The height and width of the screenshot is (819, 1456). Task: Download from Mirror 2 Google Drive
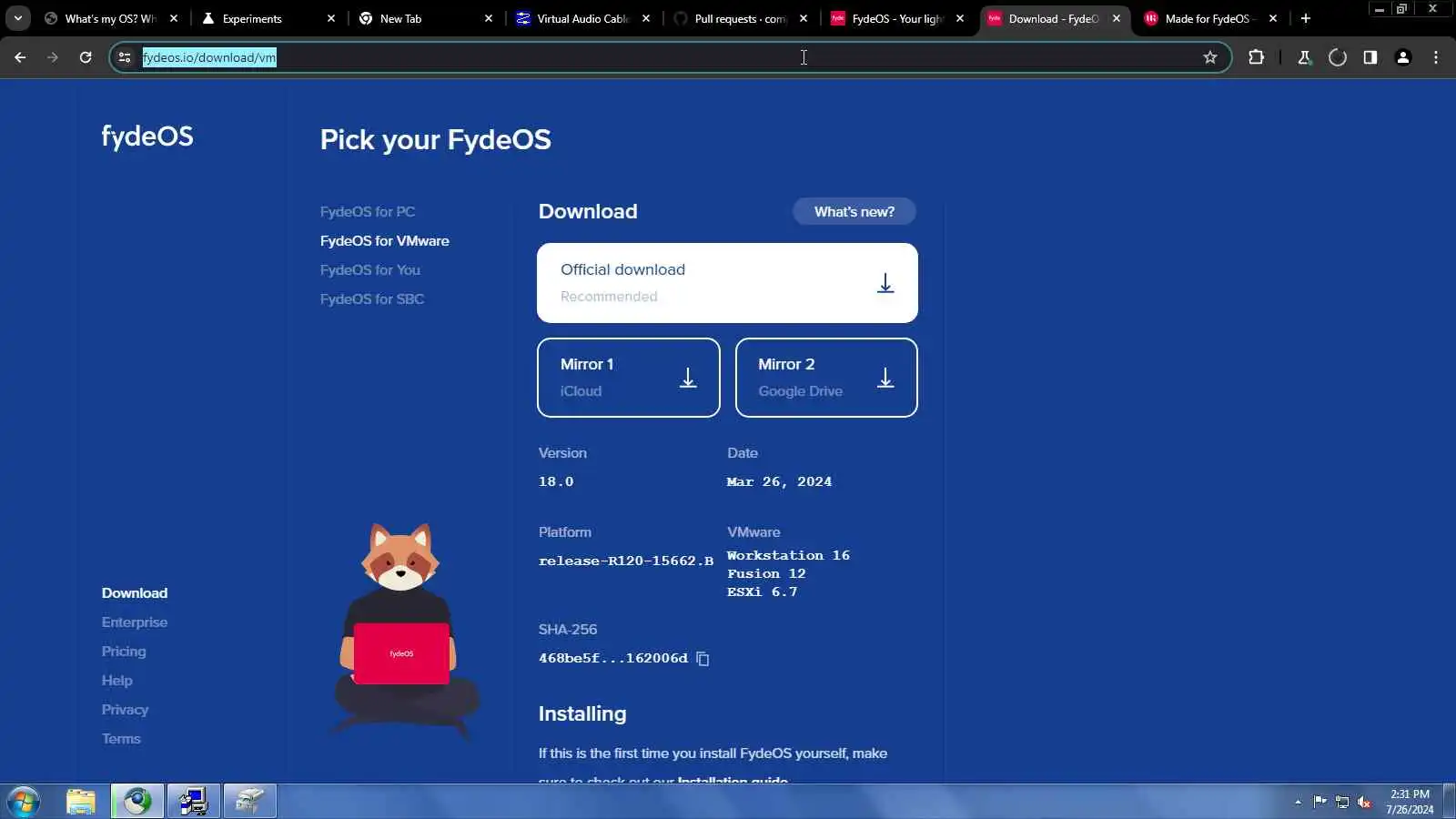point(826,377)
